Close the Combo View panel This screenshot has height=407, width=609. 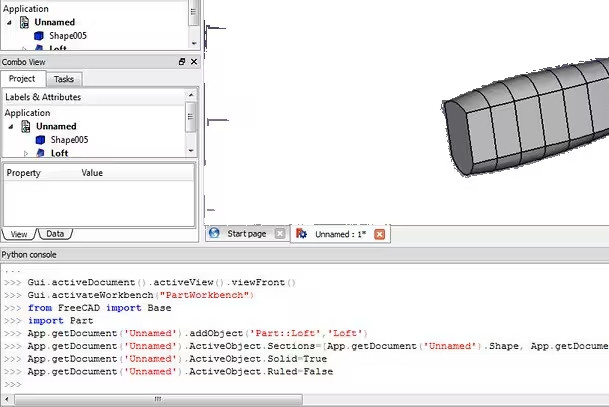click(194, 61)
